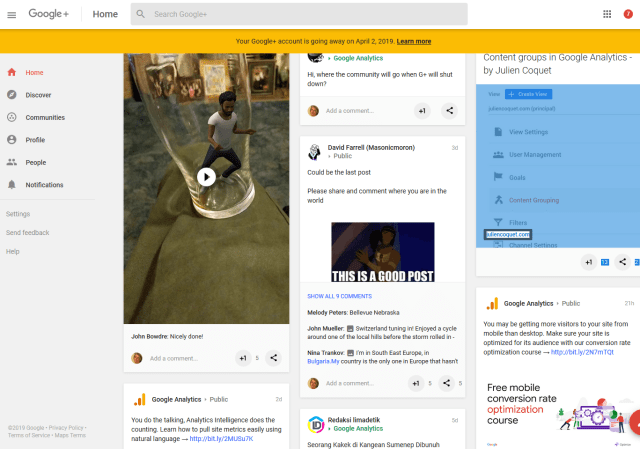
Task: Share the G+ shutdown question post
Action: (449, 111)
